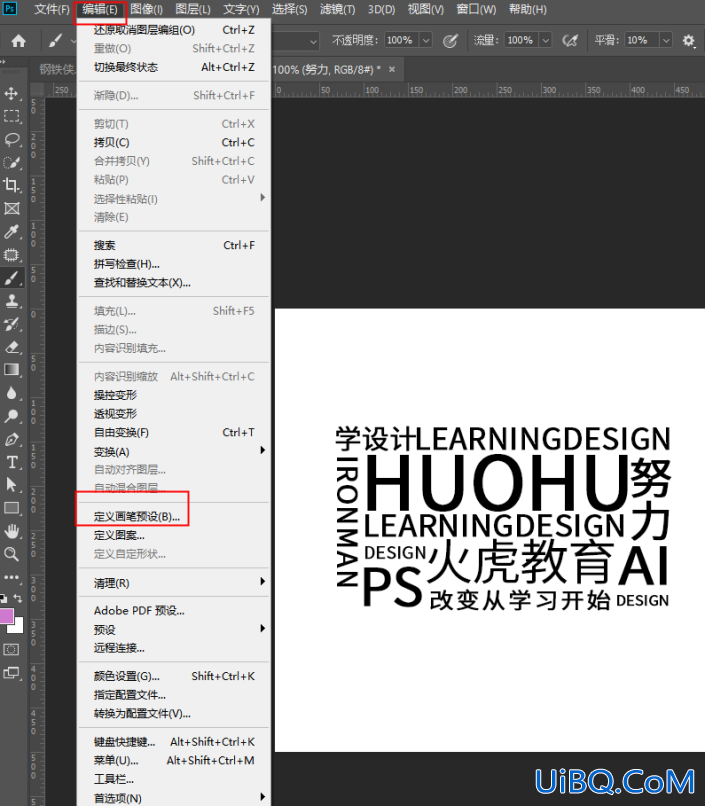Screen dimensions: 705x806
Task: Swap foreground and background colors
Action: pos(18,598)
